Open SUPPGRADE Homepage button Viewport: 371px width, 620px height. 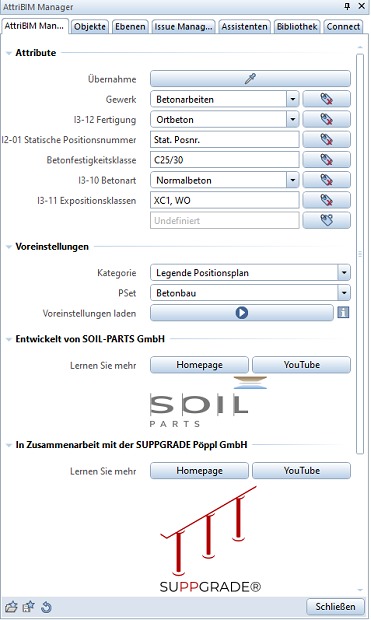tap(199, 471)
